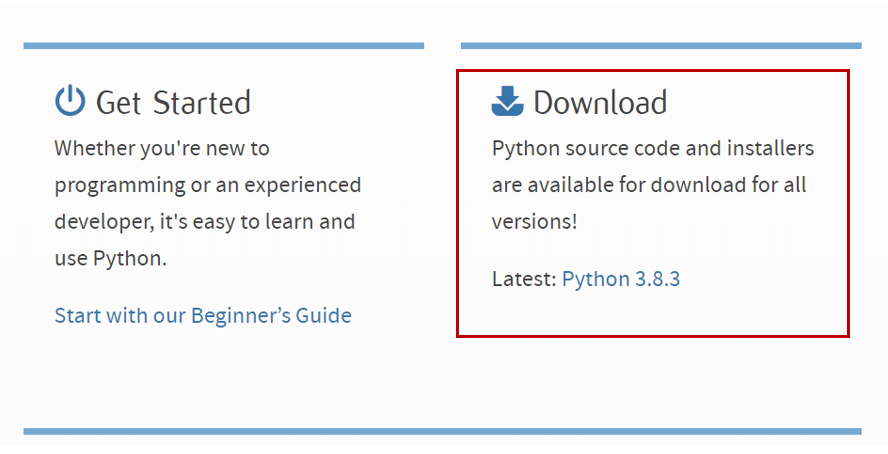888x454 pixels.
Task: Click the Get Started heading
Action: click(173, 102)
